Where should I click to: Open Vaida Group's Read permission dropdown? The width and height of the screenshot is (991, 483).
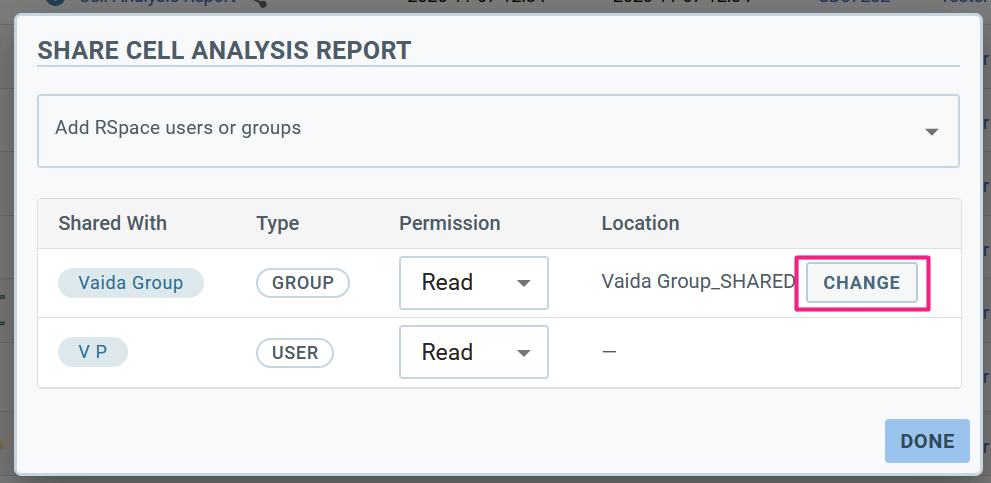(473, 283)
